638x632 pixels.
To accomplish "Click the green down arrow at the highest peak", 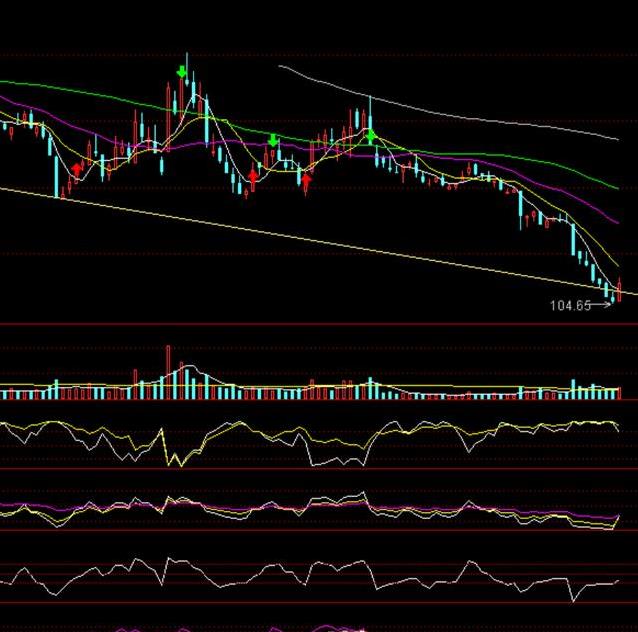I will 181,71.
